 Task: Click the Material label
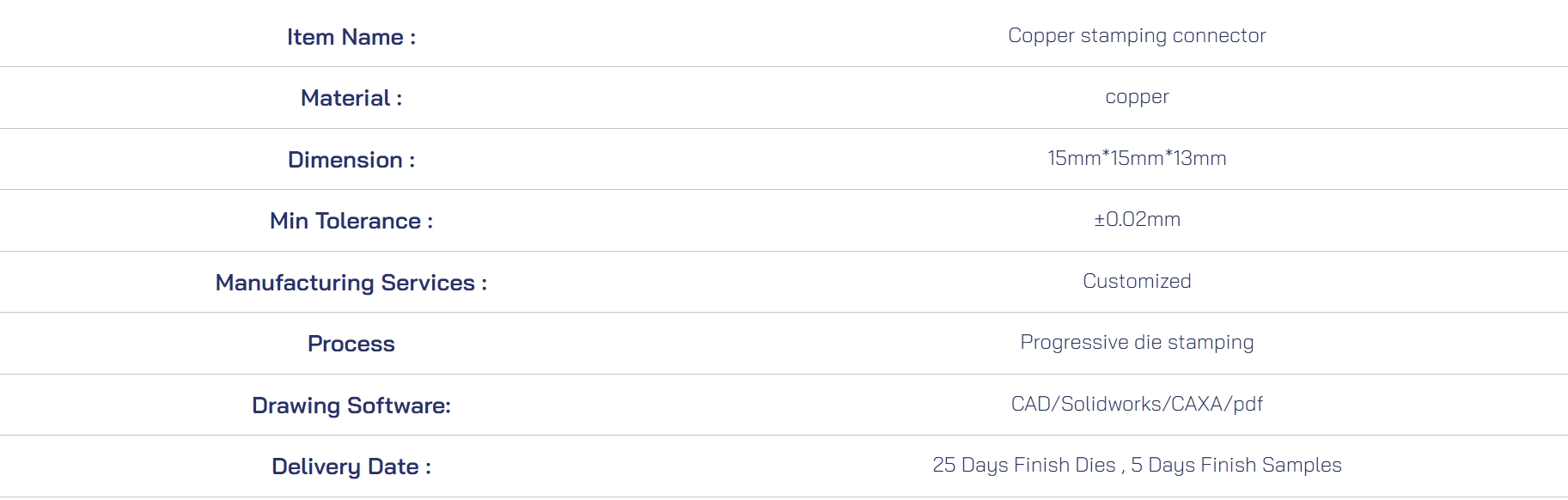click(x=351, y=98)
